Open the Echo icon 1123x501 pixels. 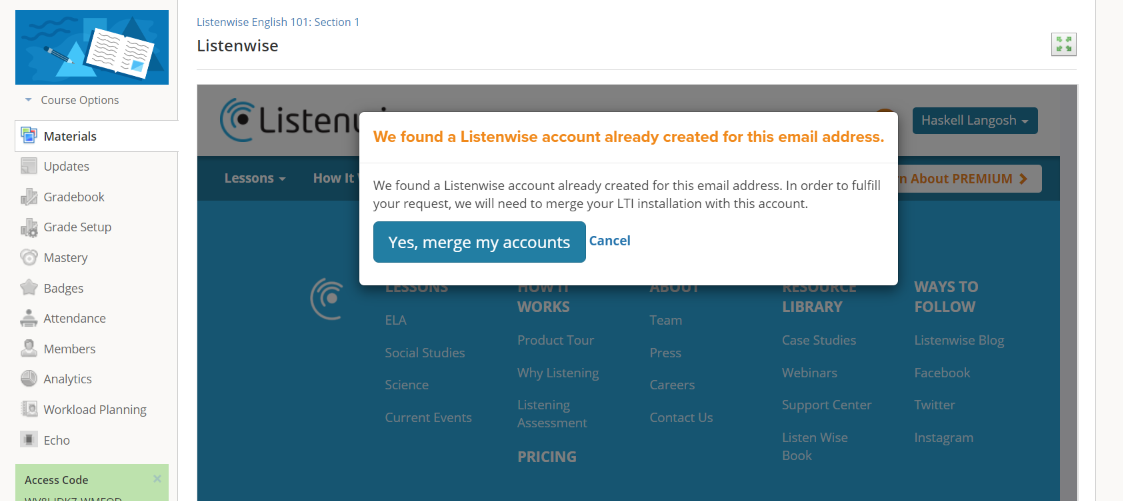pyautogui.click(x=29, y=439)
